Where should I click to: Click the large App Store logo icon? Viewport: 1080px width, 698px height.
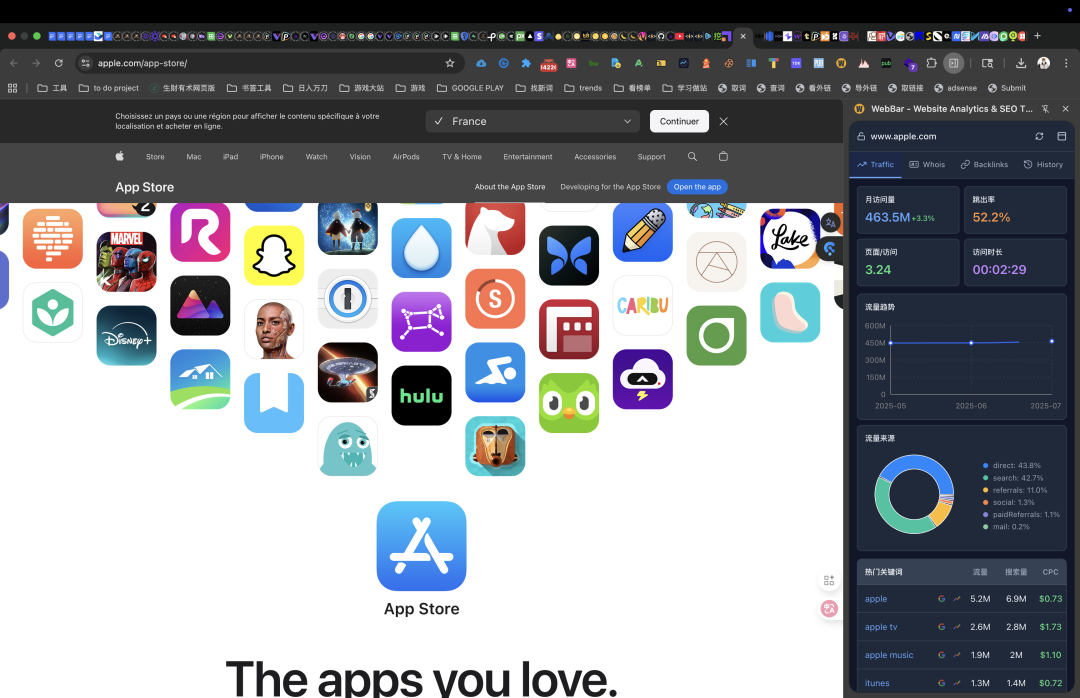click(x=422, y=546)
